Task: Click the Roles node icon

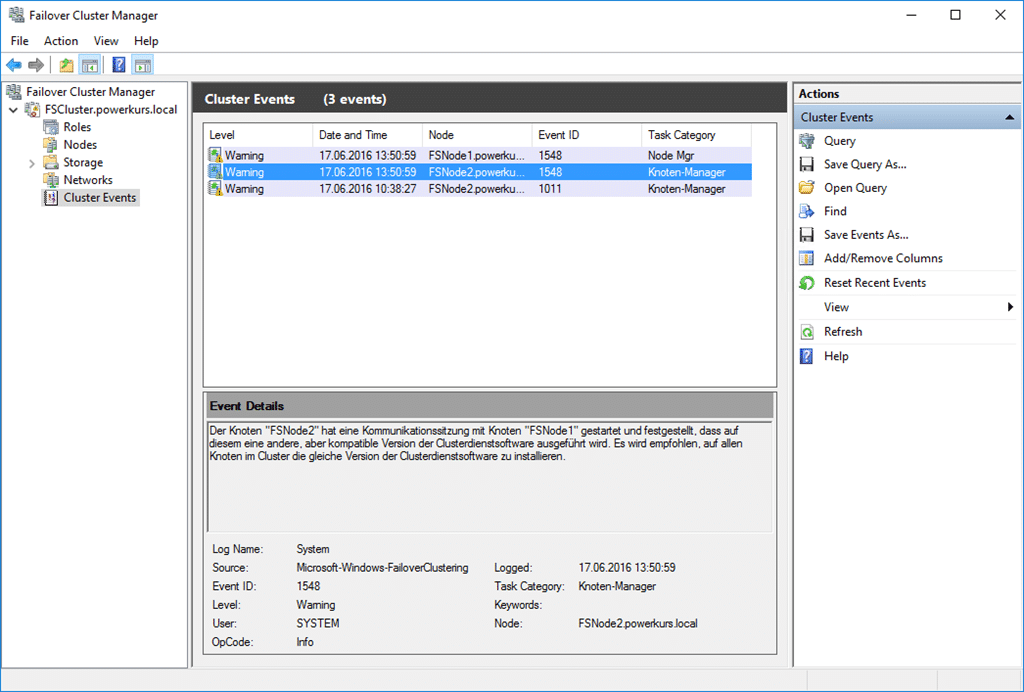Action: pos(51,127)
